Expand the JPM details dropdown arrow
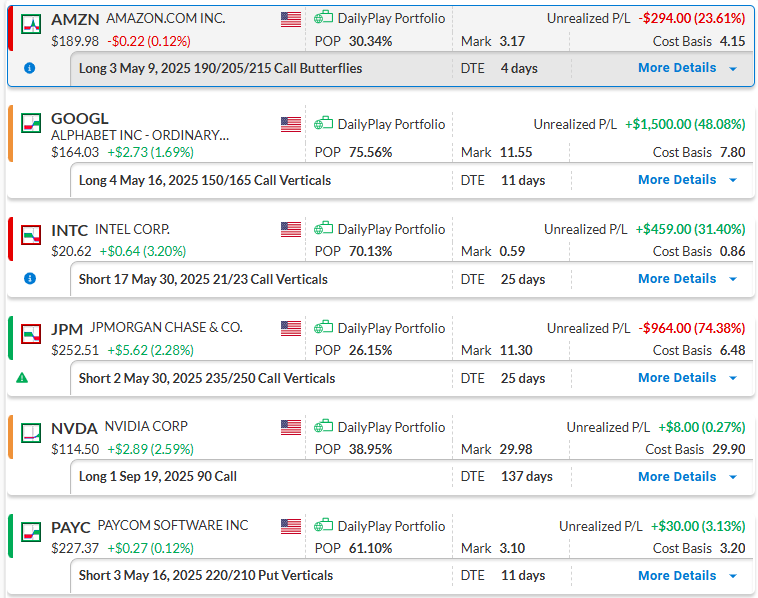This screenshot has height=598, width=758. coord(733,378)
